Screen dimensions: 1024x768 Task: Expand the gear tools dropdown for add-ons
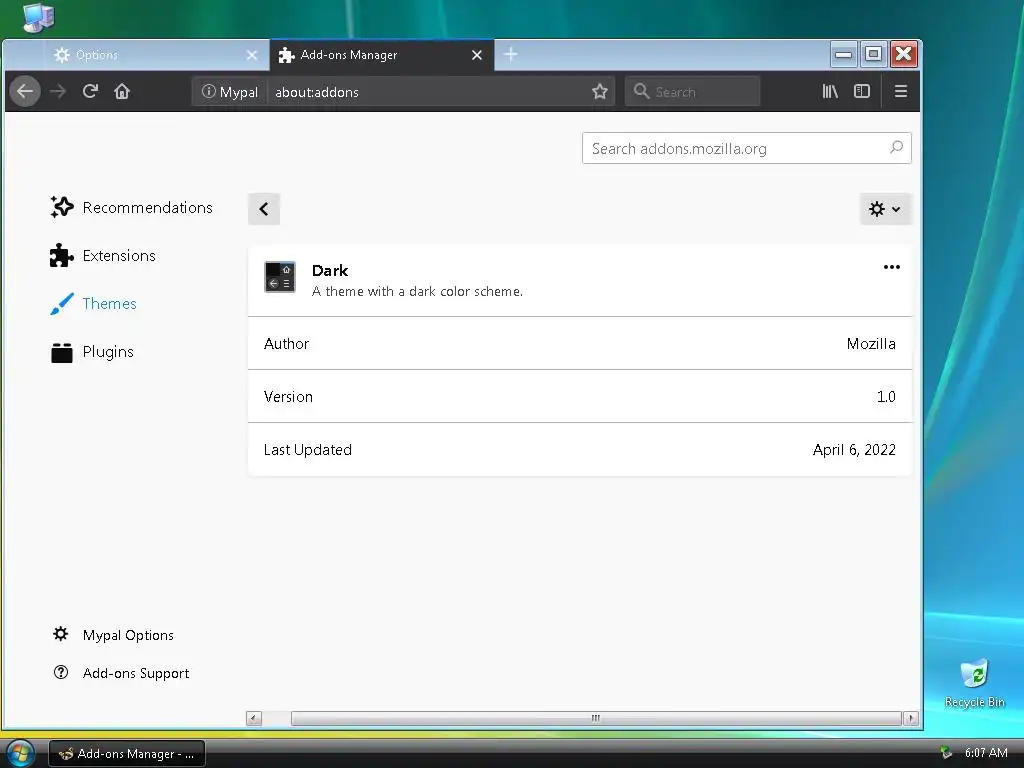885,209
